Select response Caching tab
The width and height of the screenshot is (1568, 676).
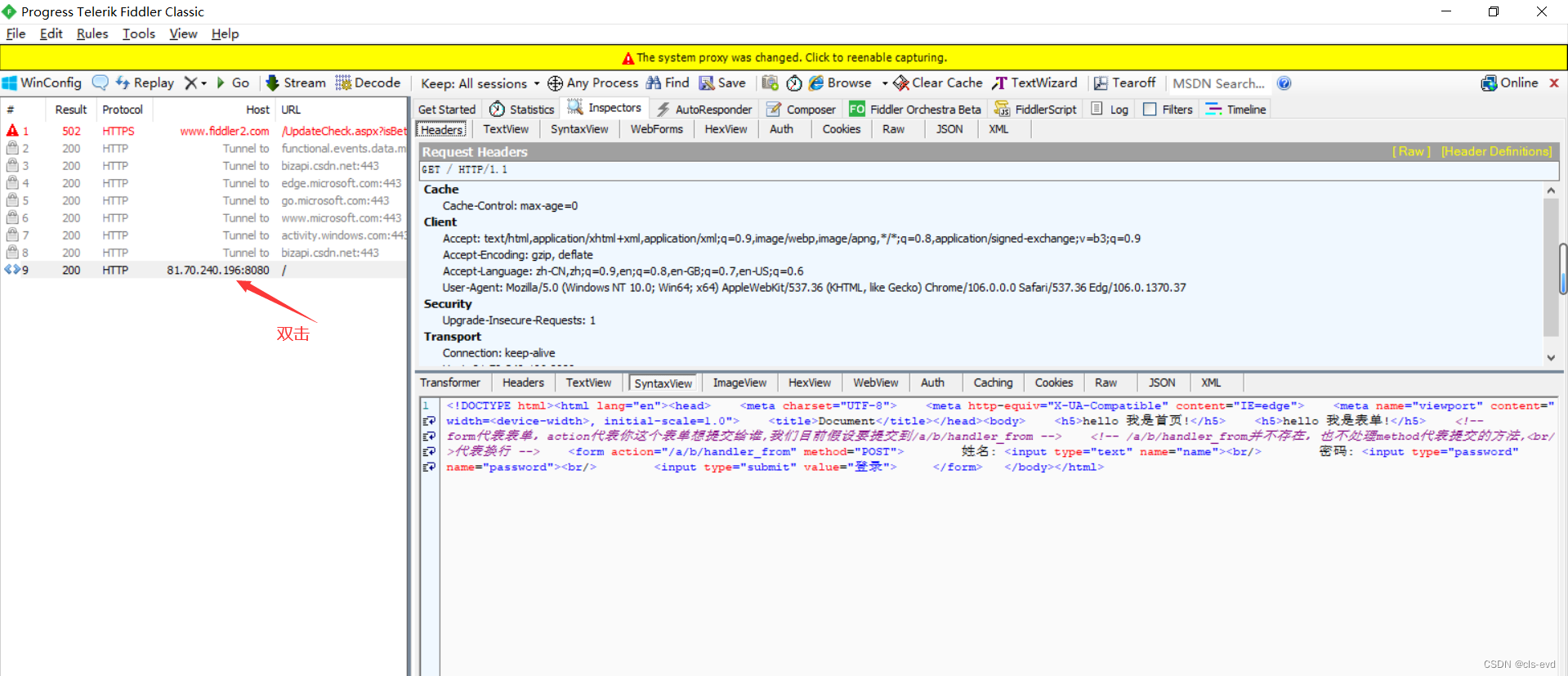[993, 383]
